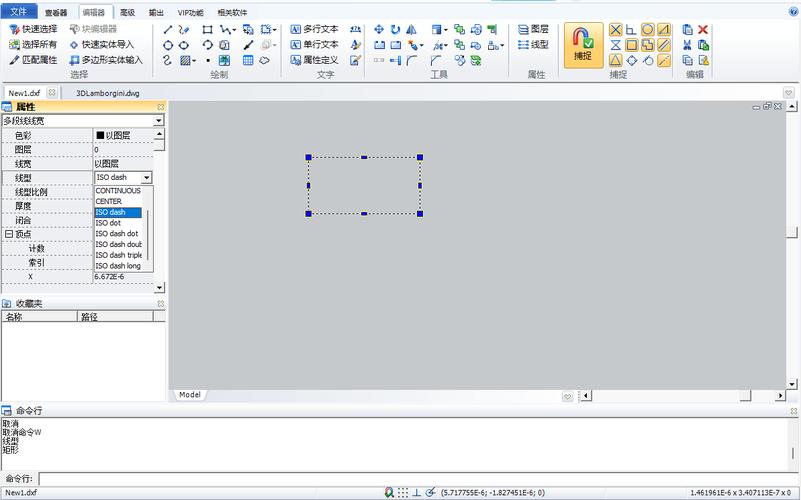Click 选择所有 select all button
The image size is (801, 500).
point(34,44)
